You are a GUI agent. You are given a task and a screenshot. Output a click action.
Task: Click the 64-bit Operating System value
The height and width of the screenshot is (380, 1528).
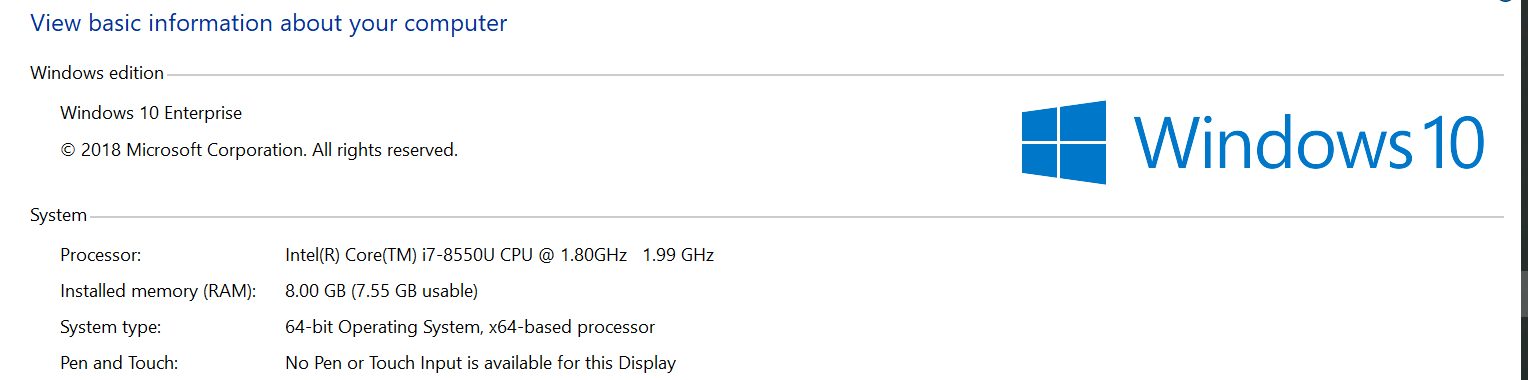(470, 327)
